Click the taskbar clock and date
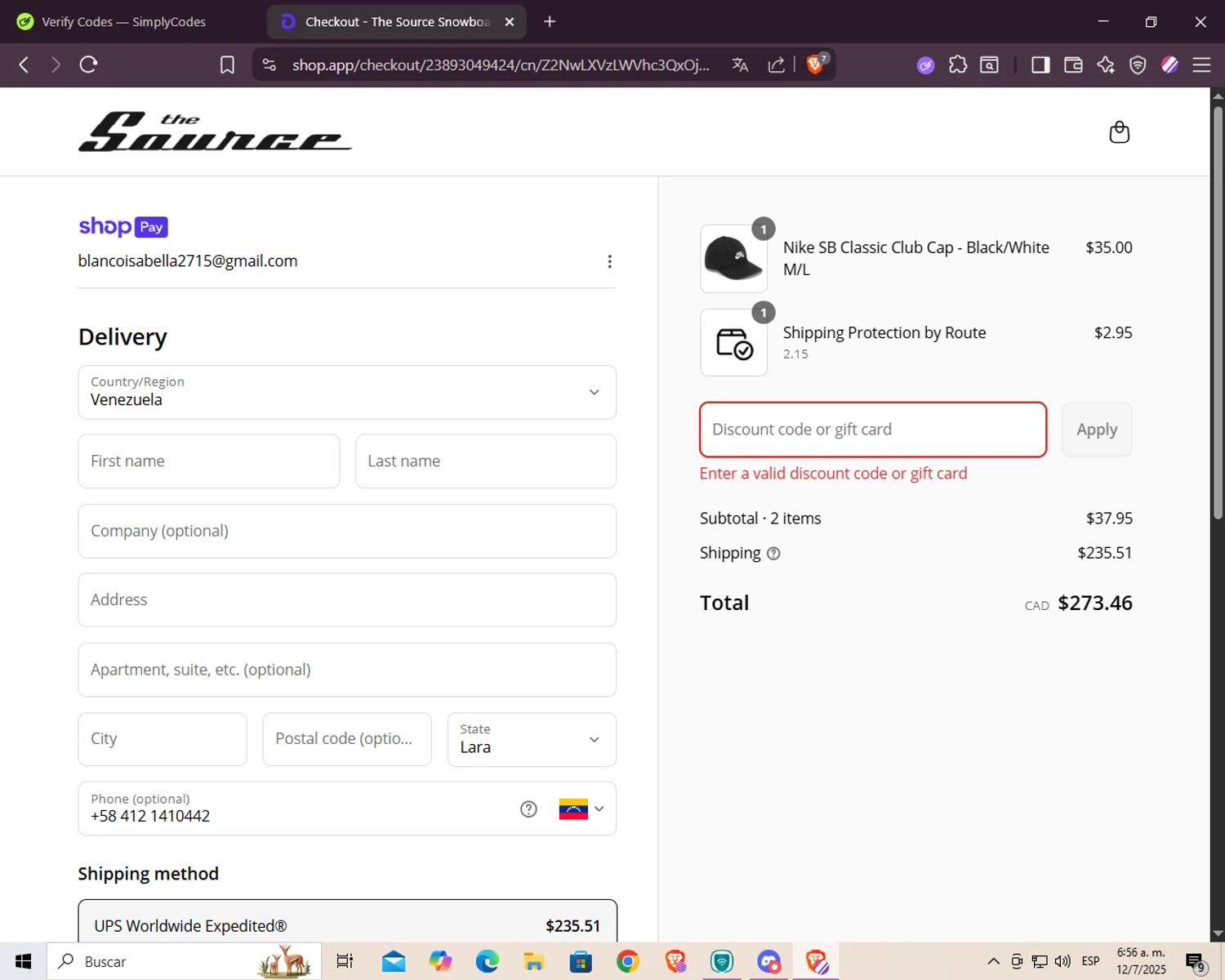 pyautogui.click(x=1141, y=961)
